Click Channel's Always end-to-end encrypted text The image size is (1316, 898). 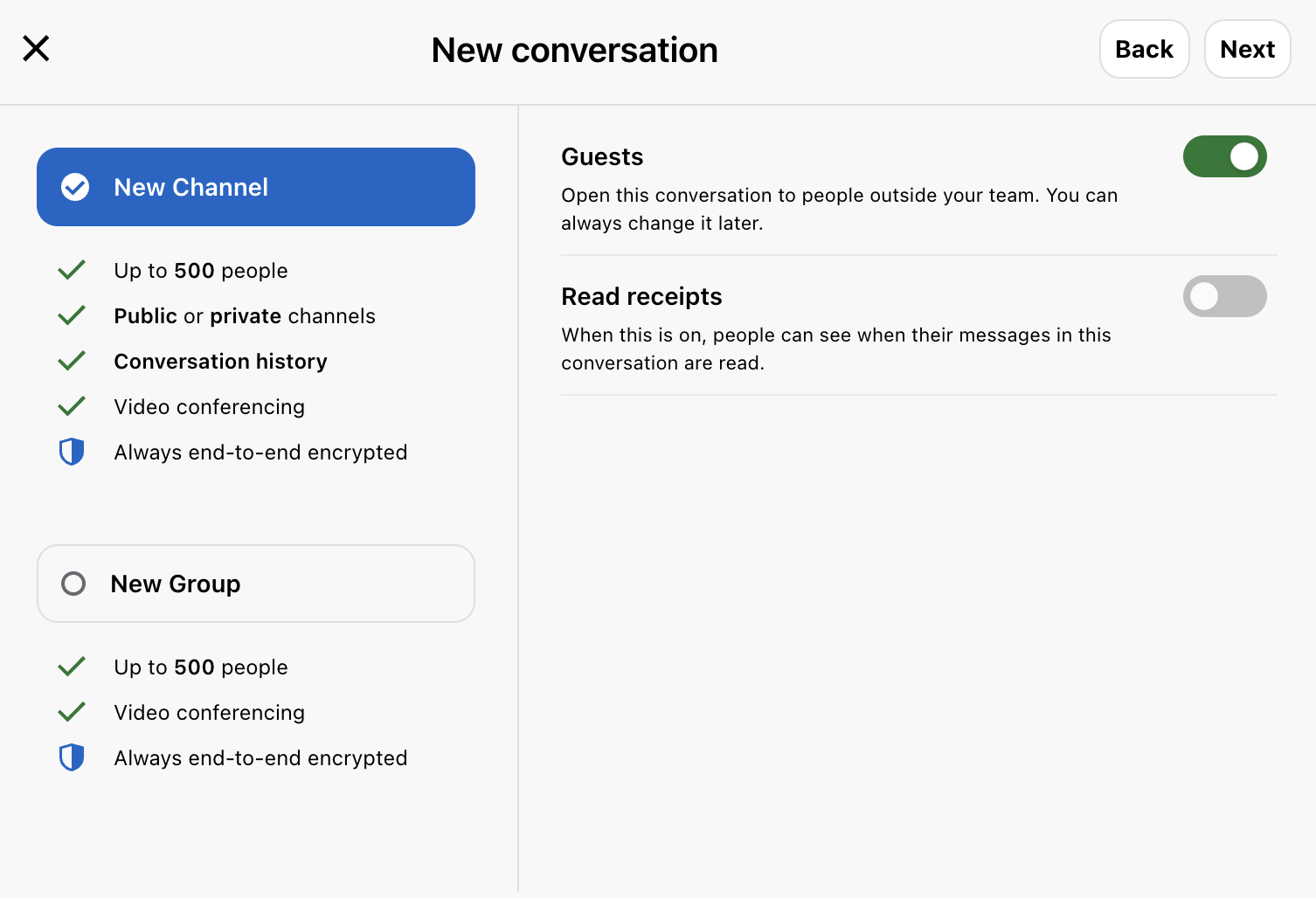coord(260,452)
